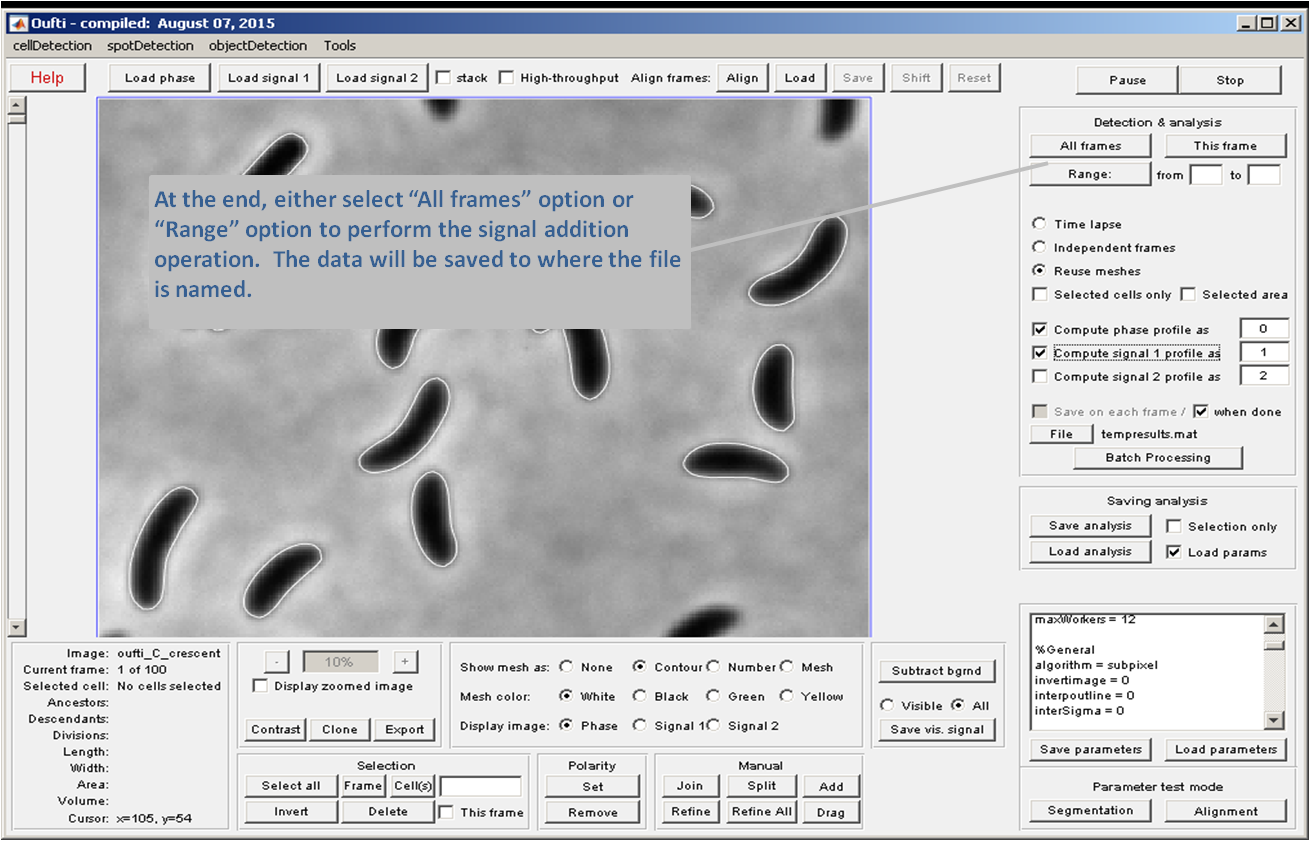
Task: Click the red Help button
Action: pyautogui.click(x=47, y=78)
